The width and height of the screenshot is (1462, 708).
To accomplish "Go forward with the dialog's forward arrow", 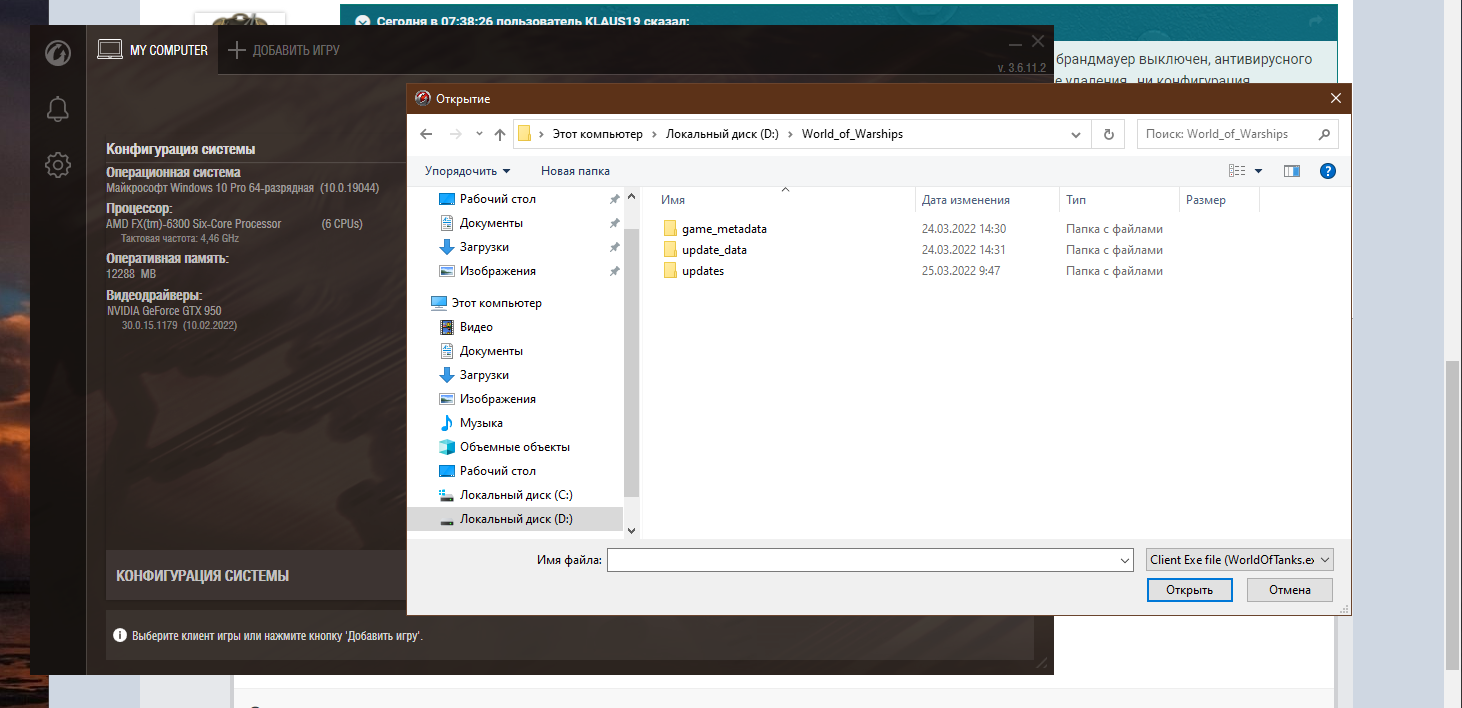I will click(x=456, y=134).
